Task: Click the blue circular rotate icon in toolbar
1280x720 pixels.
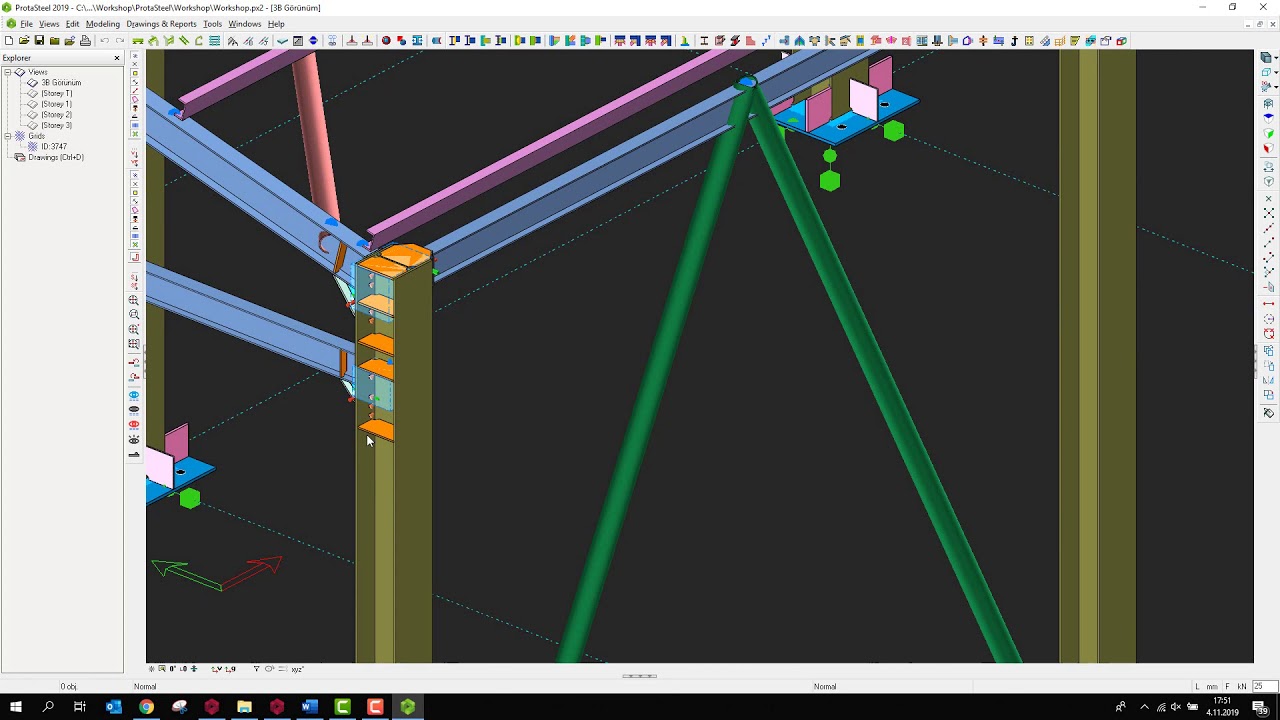Action: [313, 41]
